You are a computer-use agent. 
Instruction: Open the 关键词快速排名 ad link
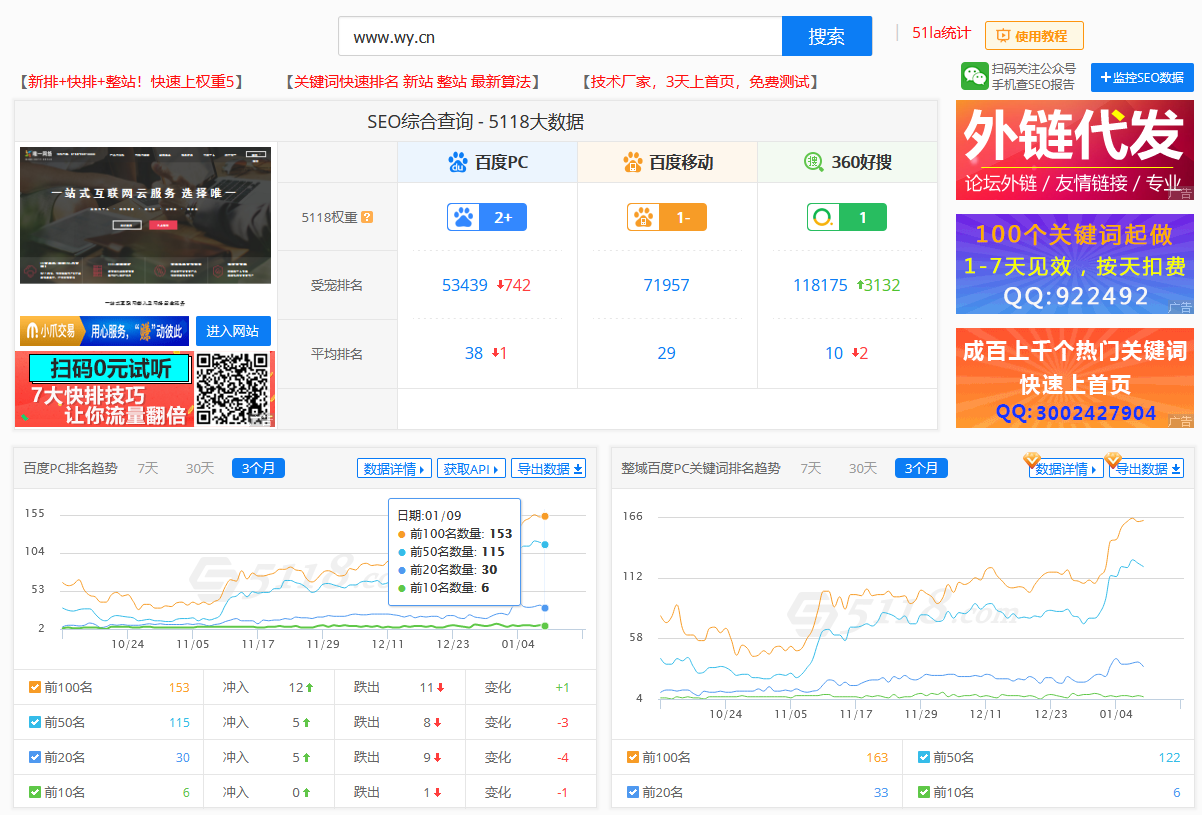(412, 82)
